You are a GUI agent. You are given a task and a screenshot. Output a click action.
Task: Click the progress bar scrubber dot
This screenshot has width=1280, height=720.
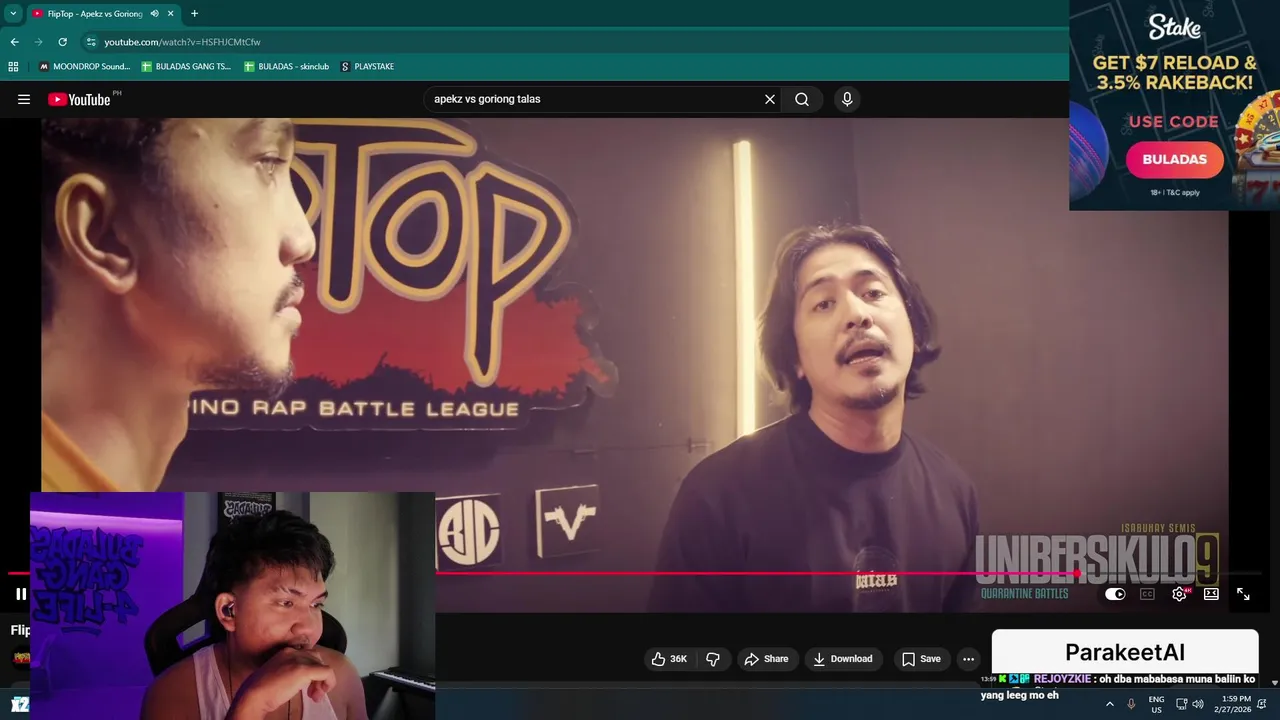pyautogui.click(x=1079, y=574)
